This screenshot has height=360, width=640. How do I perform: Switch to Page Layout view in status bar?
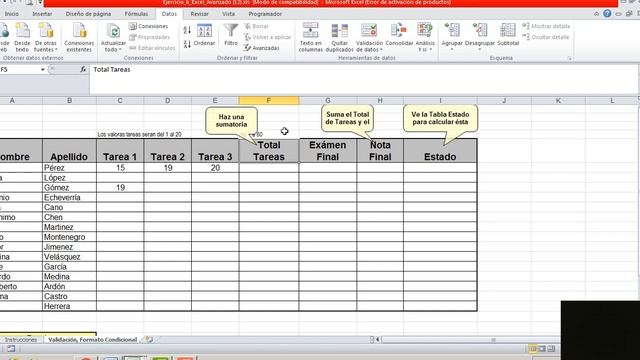[x=542, y=349]
